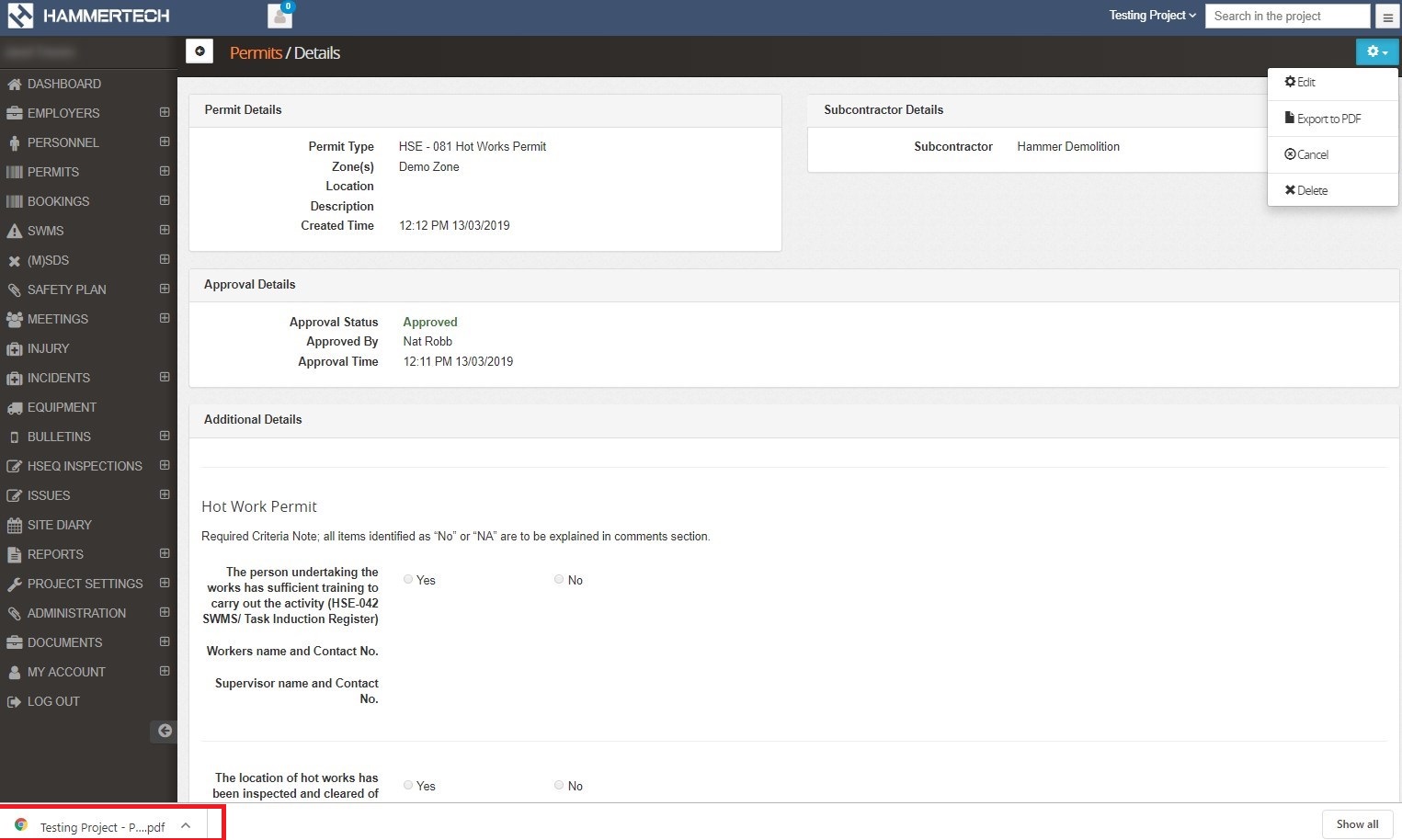This screenshot has width=1402, height=840.
Task: Click the Dashboard home icon in sidebar
Action: pos(14,84)
